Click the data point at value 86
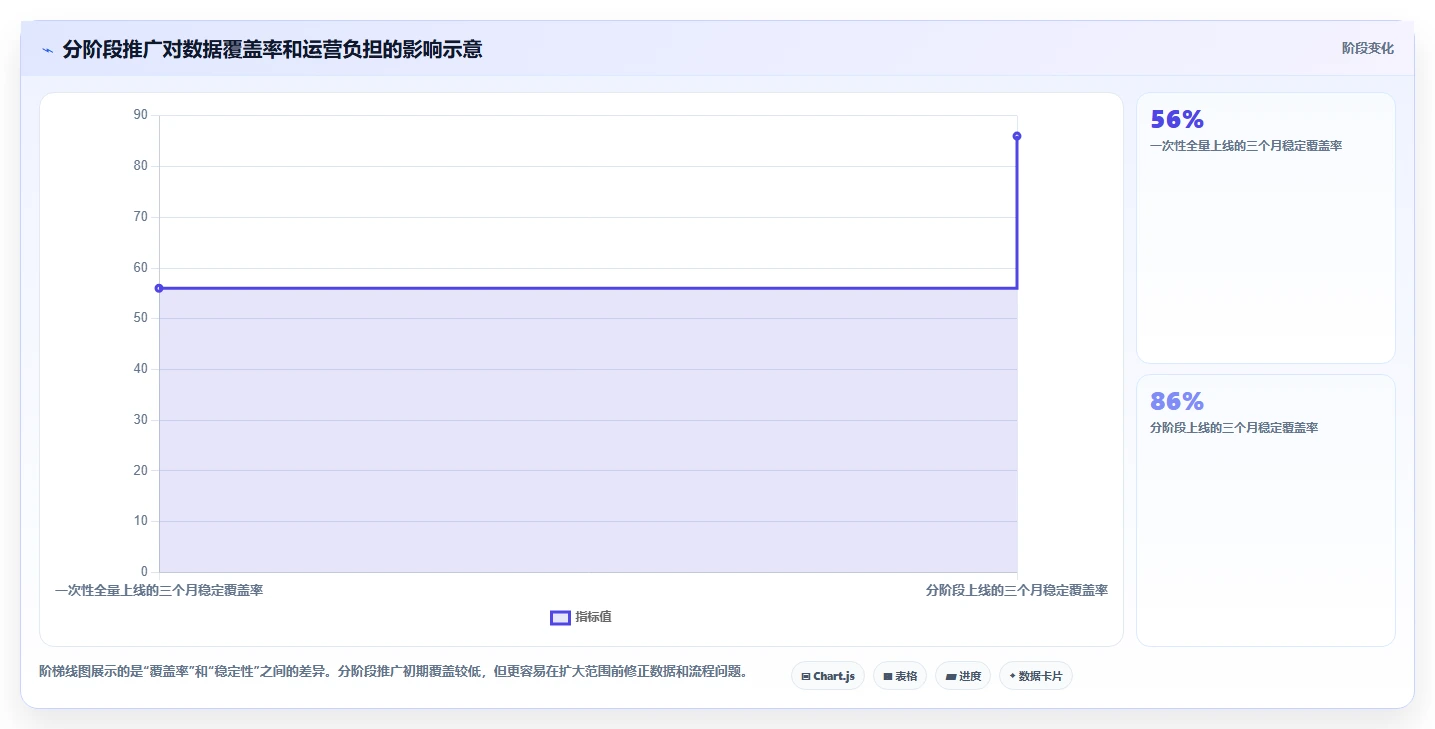 pyautogui.click(x=1017, y=136)
